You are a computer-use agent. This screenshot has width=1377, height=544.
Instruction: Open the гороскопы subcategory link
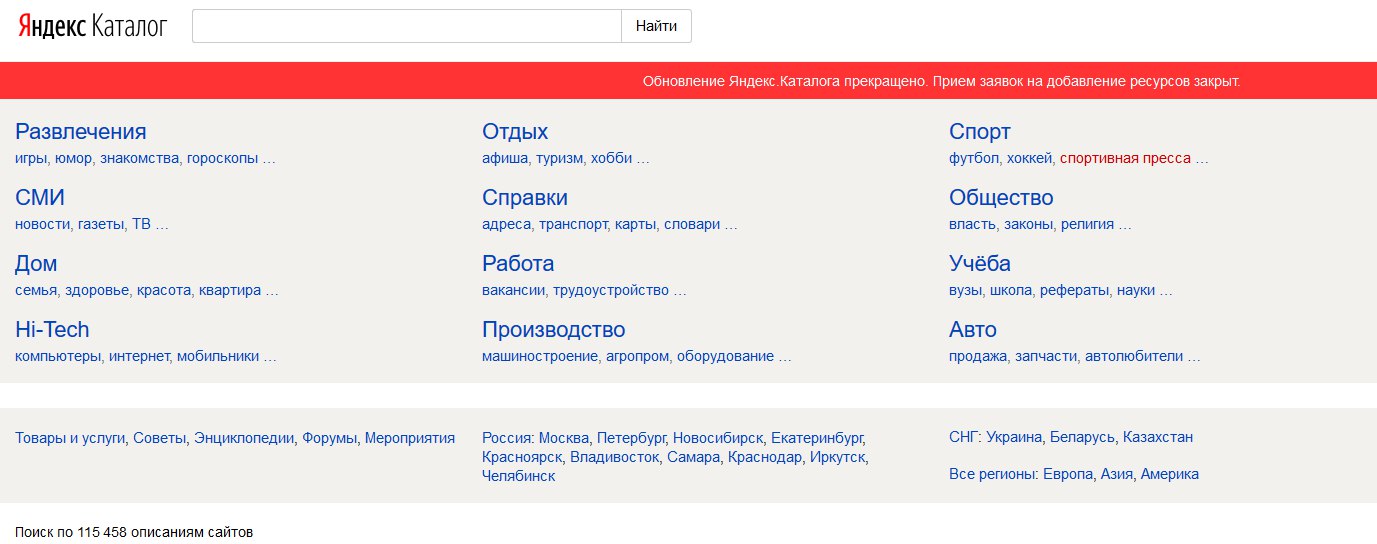coord(222,158)
